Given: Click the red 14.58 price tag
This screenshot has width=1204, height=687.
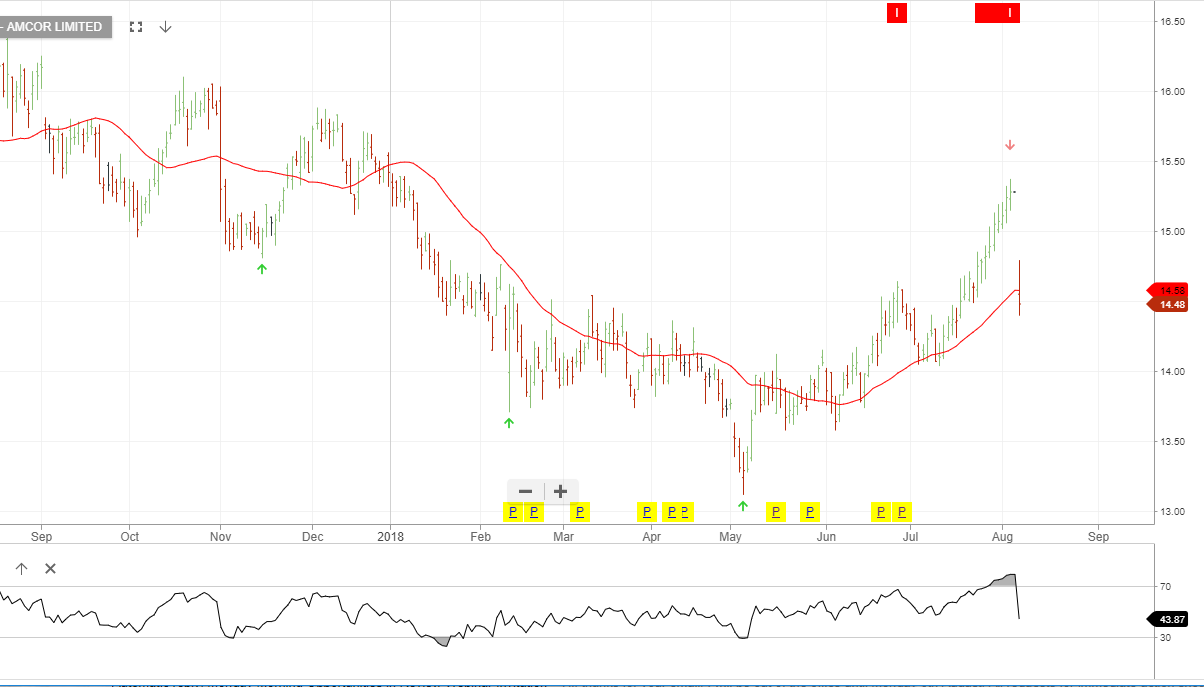Looking at the screenshot, I should (1166, 290).
